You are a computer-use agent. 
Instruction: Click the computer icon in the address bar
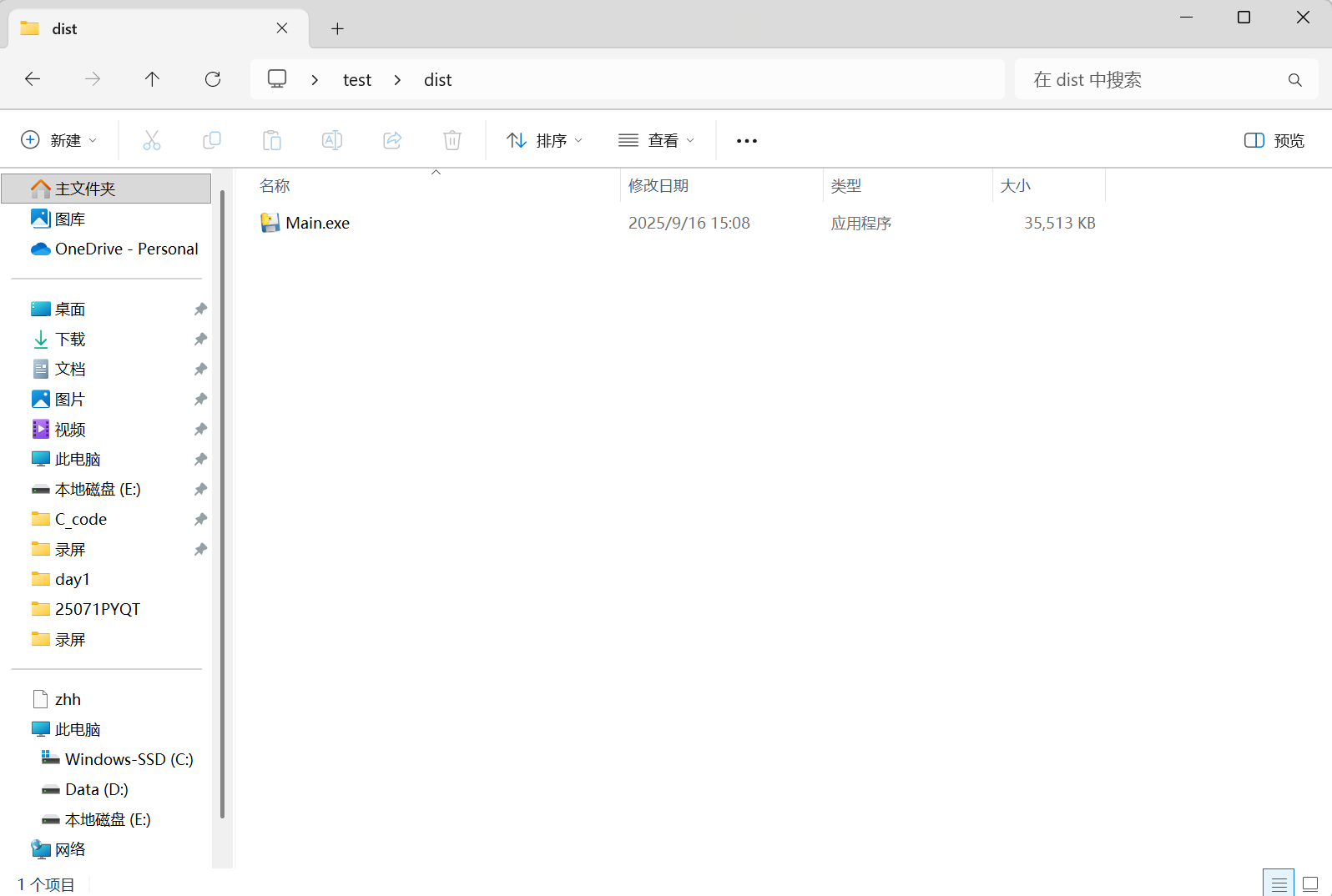[277, 79]
